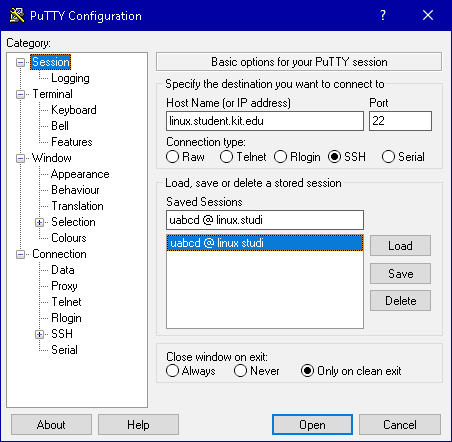
Task: Click in the Host Name field
Action: 265,121
